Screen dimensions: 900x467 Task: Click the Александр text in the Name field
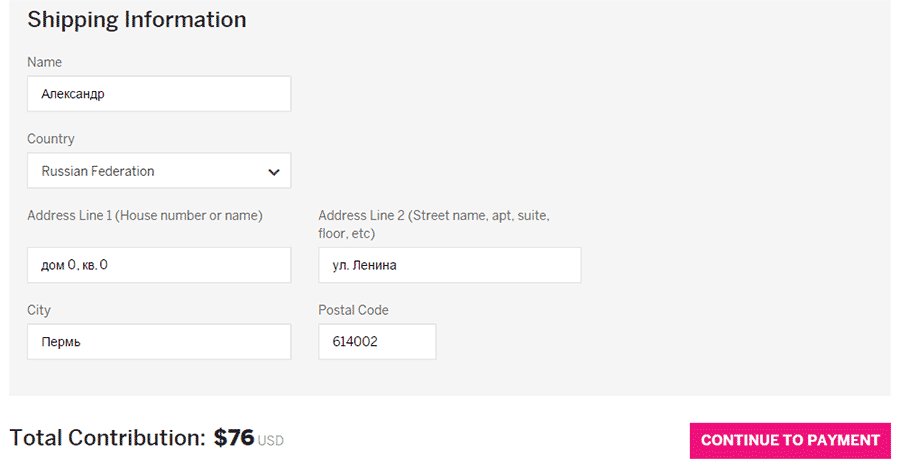(x=73, y=95)
